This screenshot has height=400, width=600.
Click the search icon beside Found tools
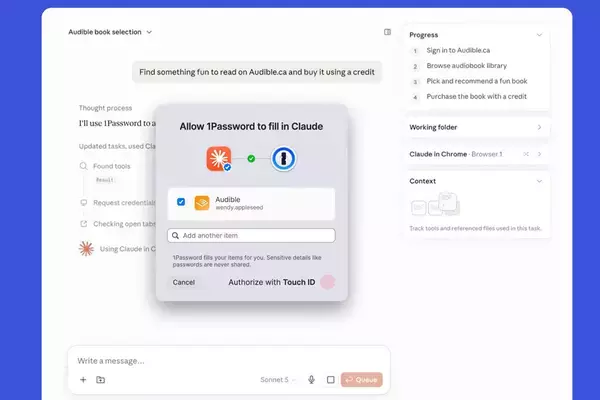[83, 166]
